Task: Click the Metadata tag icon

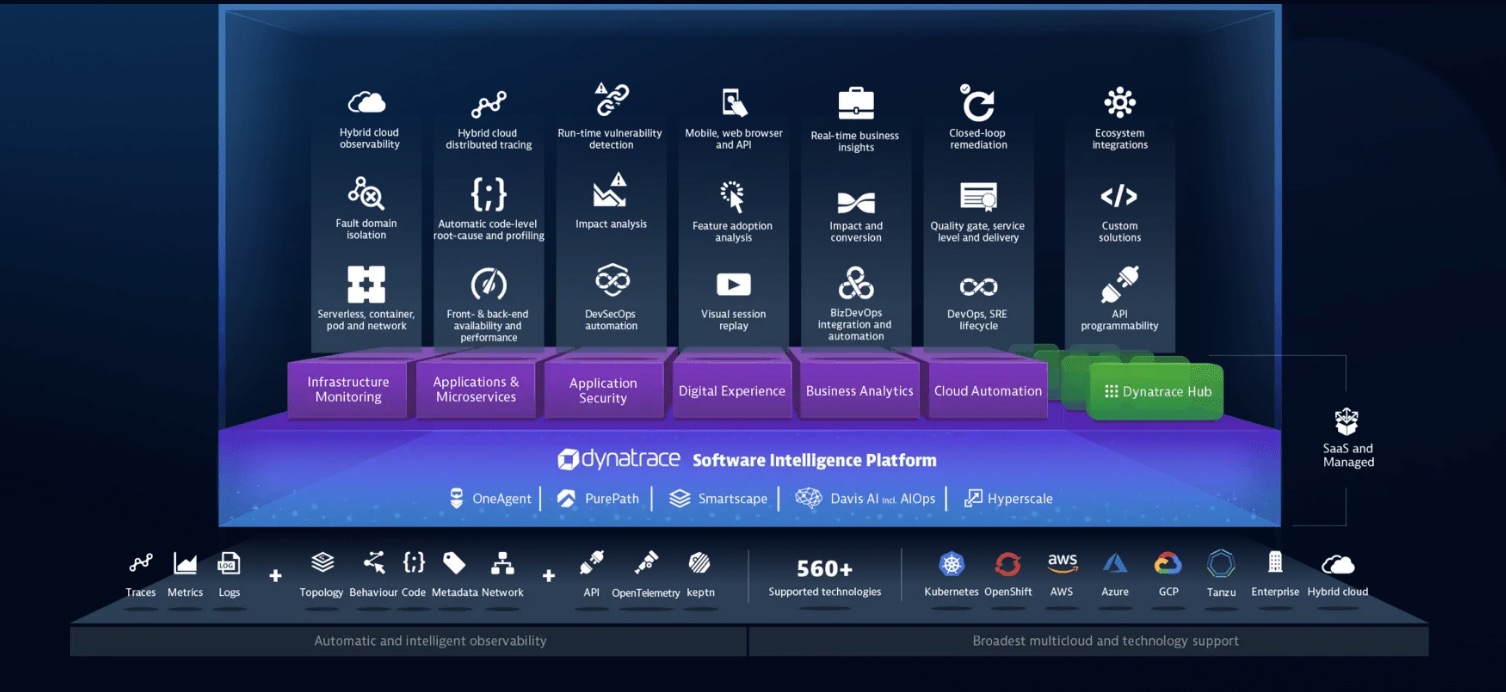Action: [x=454, y=563]
